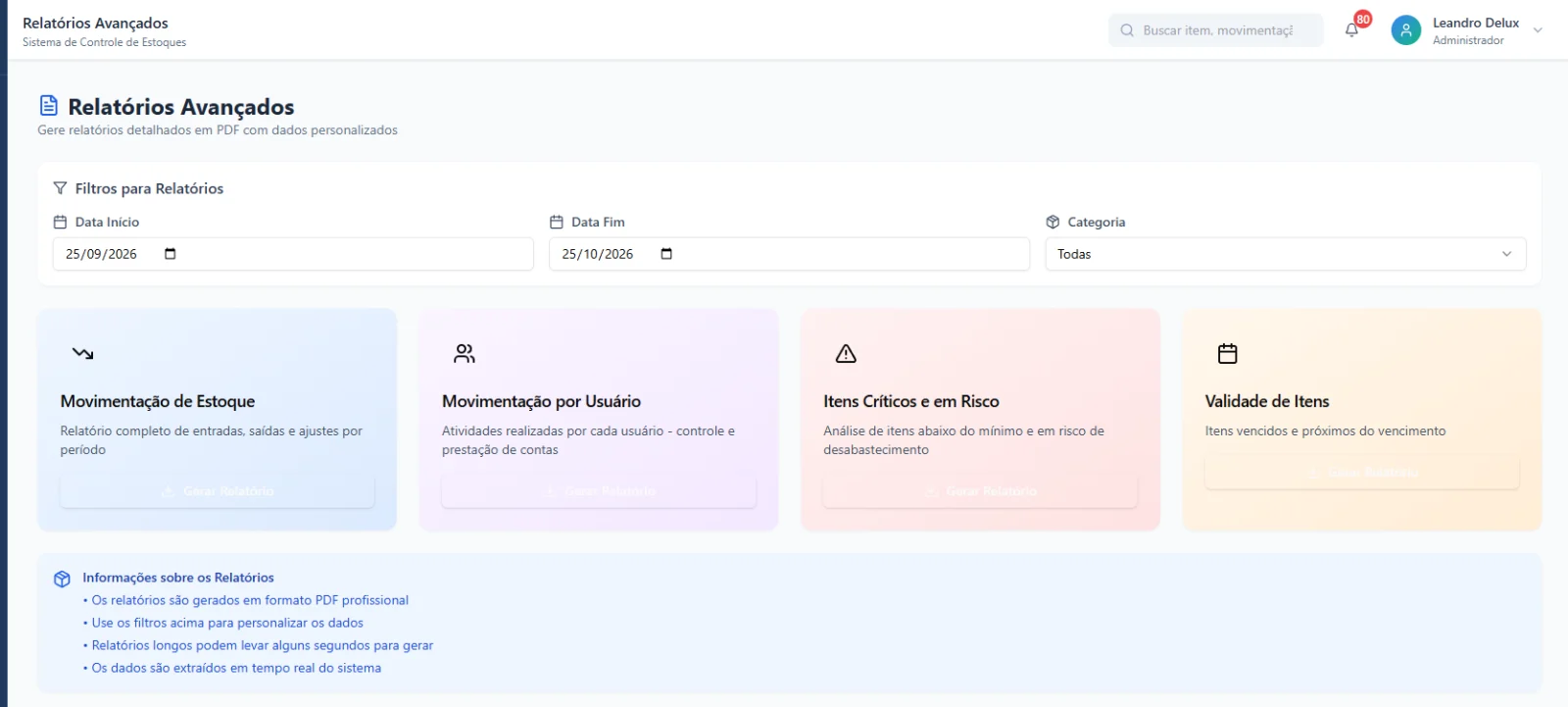Click the users icon on Movimentação por Usuário card
The image size is (1568, 707).
[465, 354]
